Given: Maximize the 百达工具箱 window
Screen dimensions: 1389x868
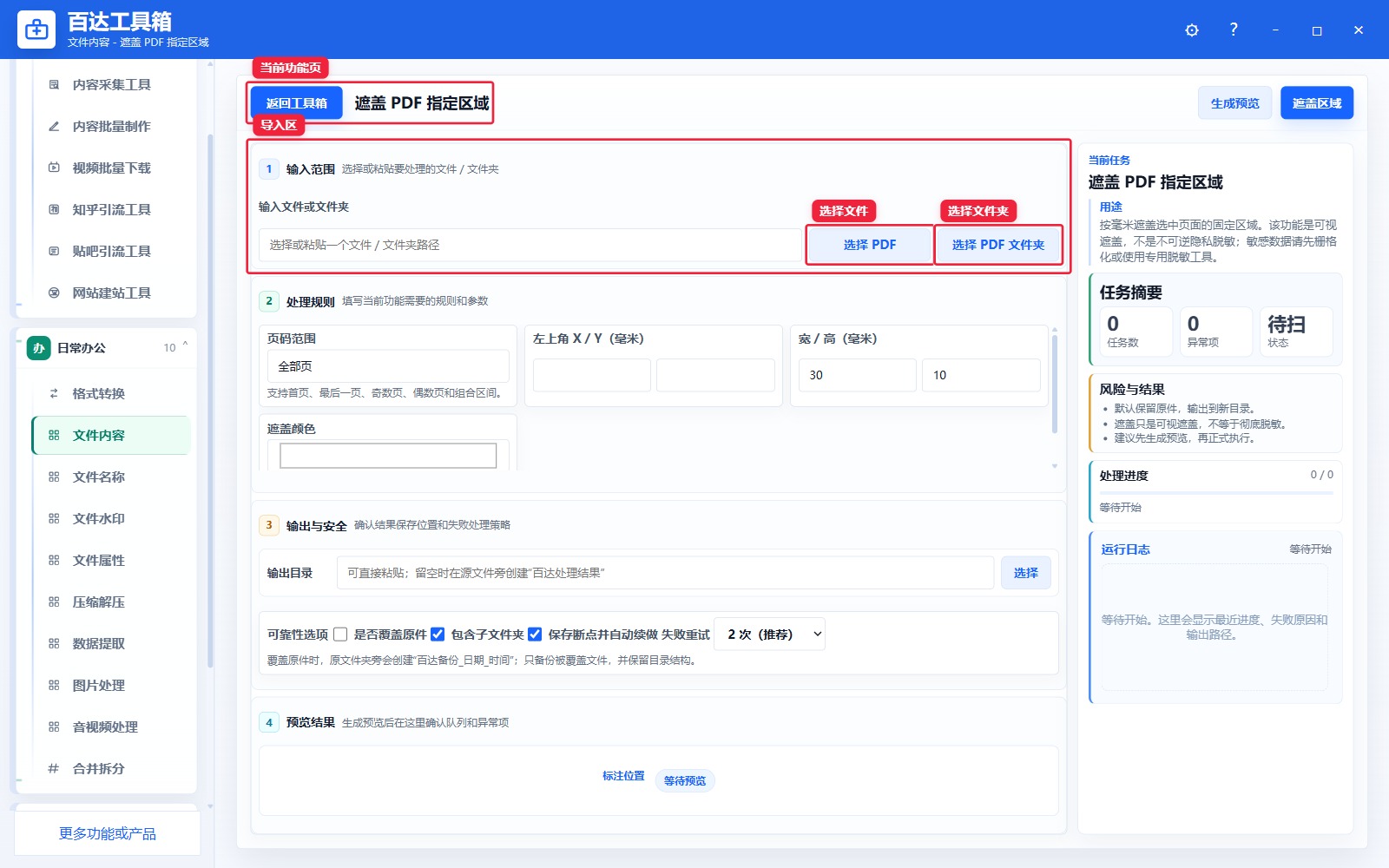Looking at the screenshot, I should click(1317, 30).
